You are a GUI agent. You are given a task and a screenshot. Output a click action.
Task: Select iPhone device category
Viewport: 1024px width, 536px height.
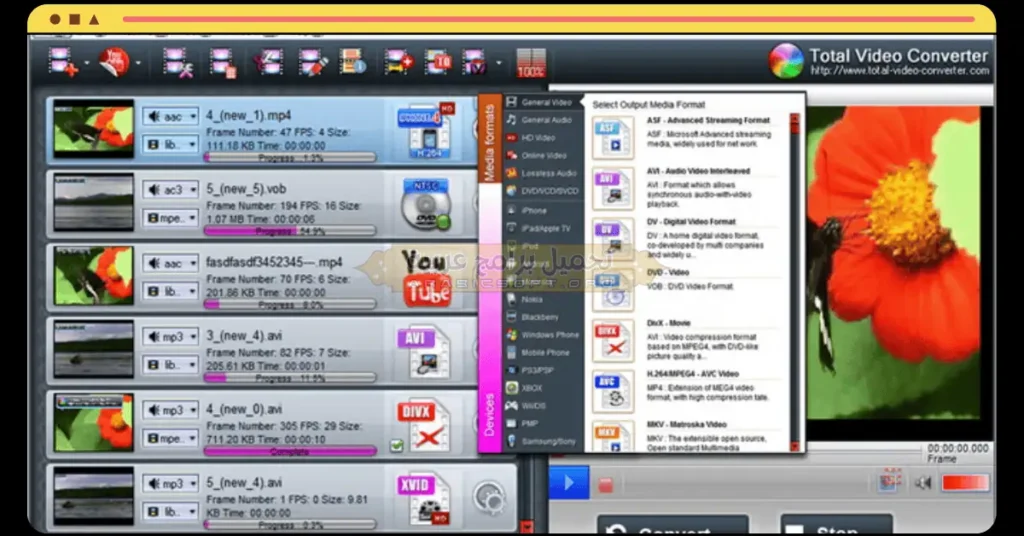point(527,210)
